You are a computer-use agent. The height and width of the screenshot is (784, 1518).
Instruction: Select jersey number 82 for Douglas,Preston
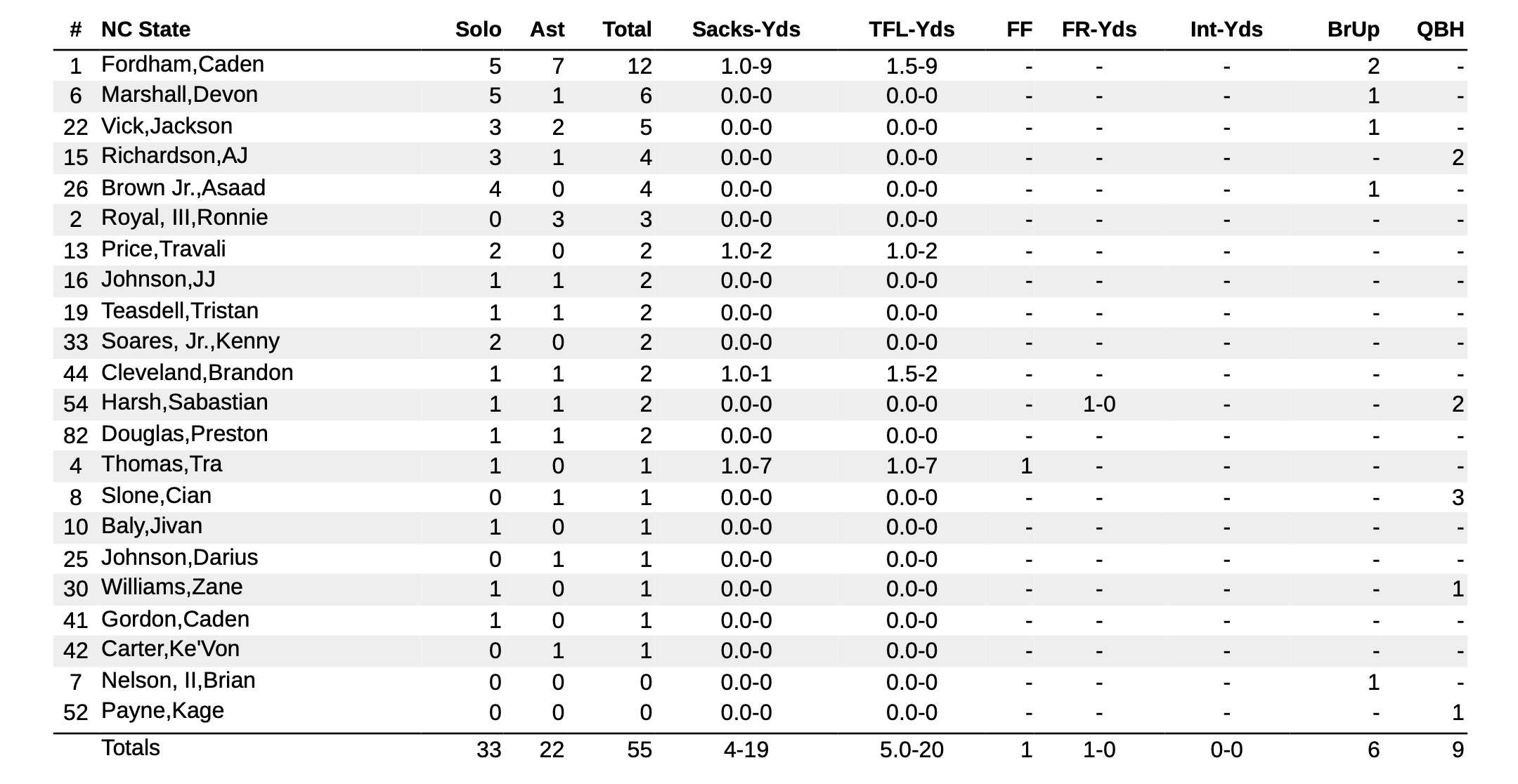pos(75,436)
